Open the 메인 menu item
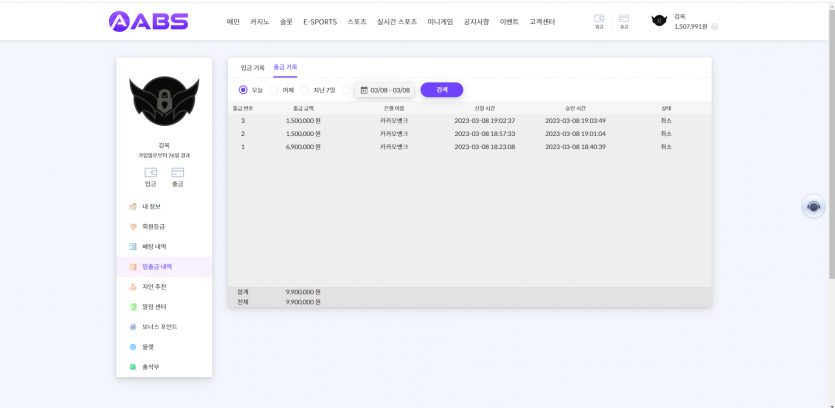This screenshot has width=835, height=408. (x=233, y=22)
